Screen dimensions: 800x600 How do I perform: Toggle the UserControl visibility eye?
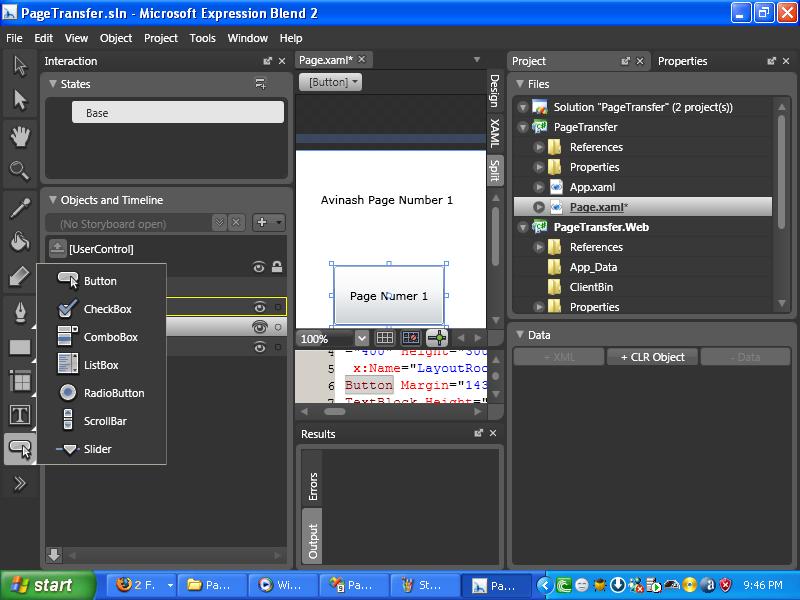click(259, 267)
